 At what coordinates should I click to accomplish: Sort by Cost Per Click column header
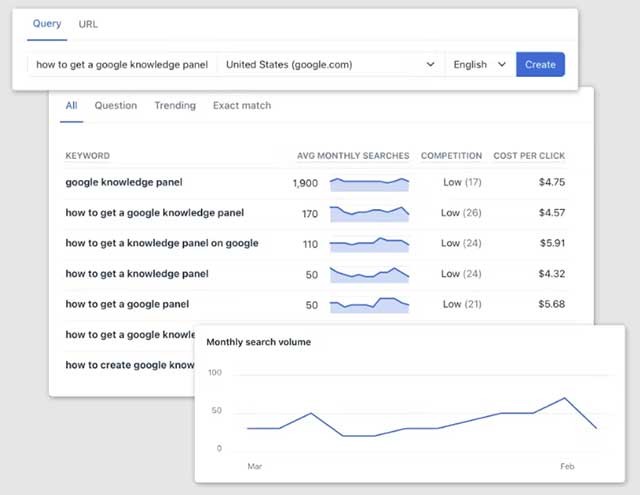[529, 156]
